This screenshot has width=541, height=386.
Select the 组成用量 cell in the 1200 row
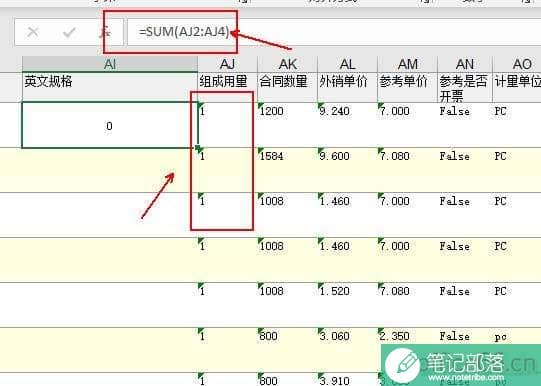(x=227, y=125)
